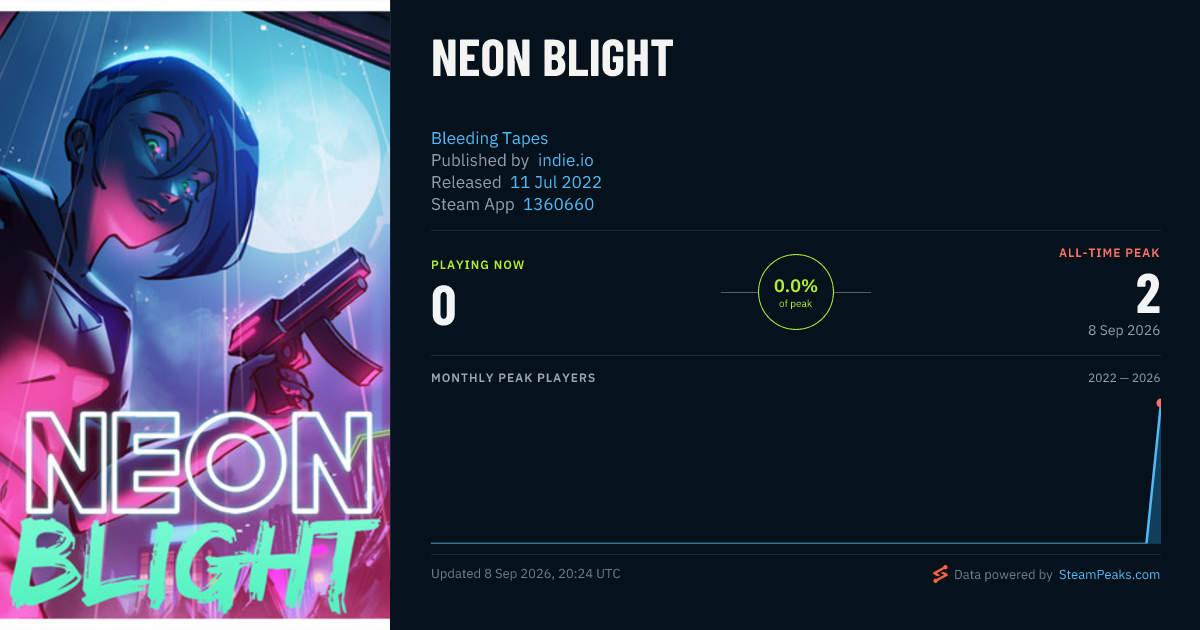Click the NEON BLIGHT title heading
This screenshot has height=630, width=1200.
[x=552, y=58]
